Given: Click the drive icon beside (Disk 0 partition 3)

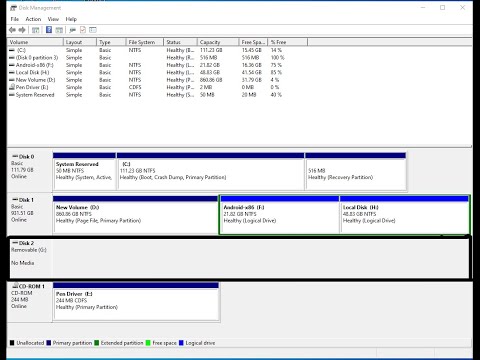Looking at the screenshot, I should 12,58.
